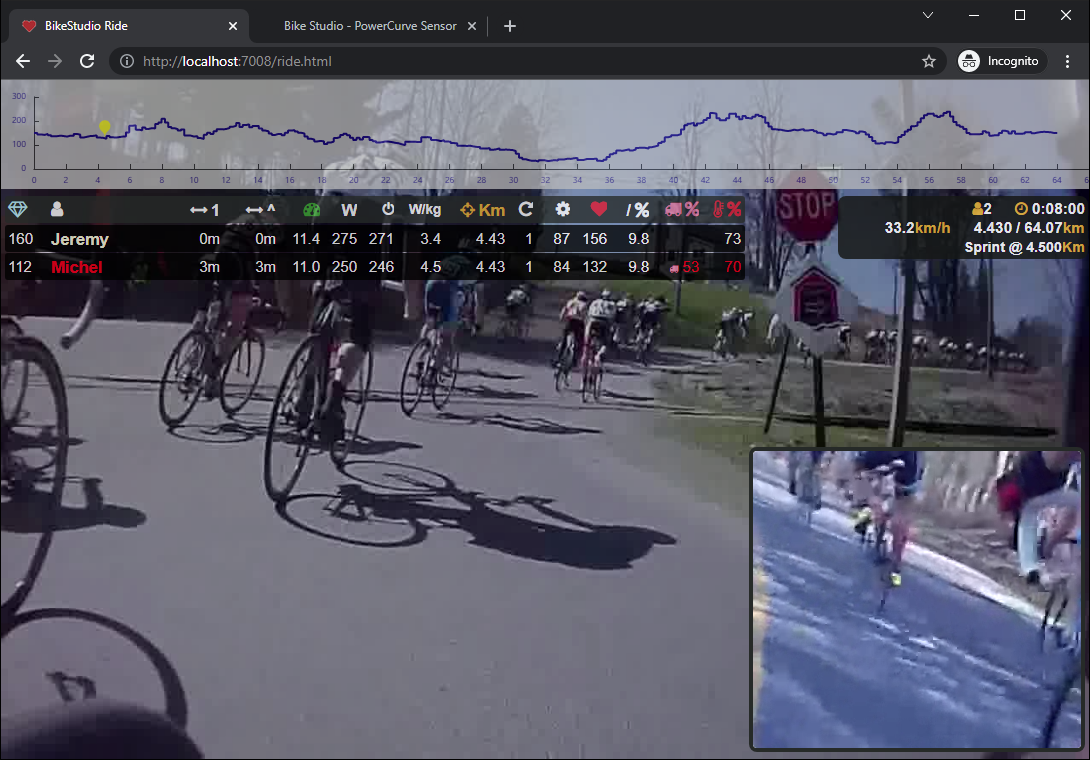Screen dimensions: 1090x760
Task: Click Michel's heart rate value 132
Action: (594, 267)
